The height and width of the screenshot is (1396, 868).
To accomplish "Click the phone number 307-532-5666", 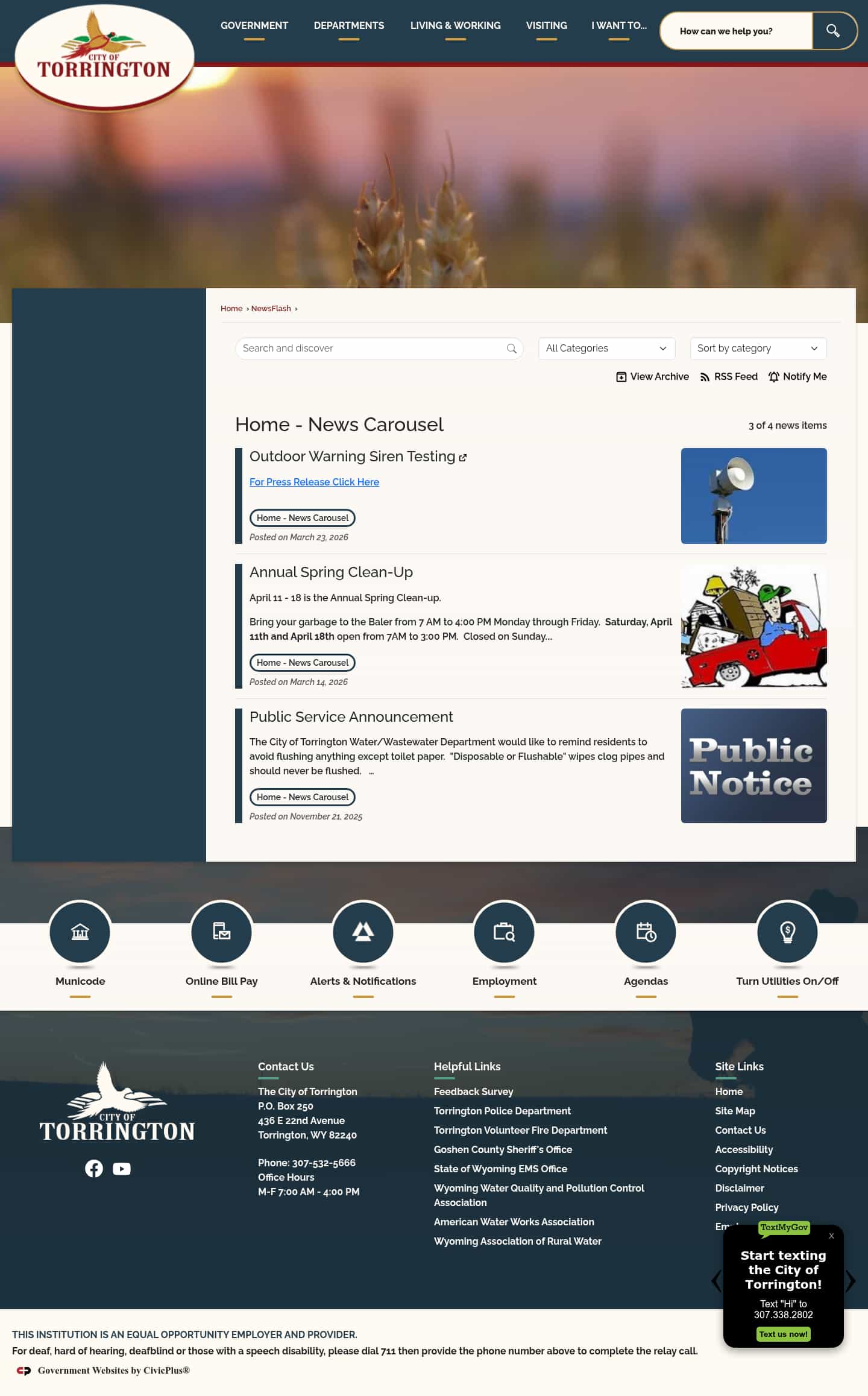I will coord(324,1163).
